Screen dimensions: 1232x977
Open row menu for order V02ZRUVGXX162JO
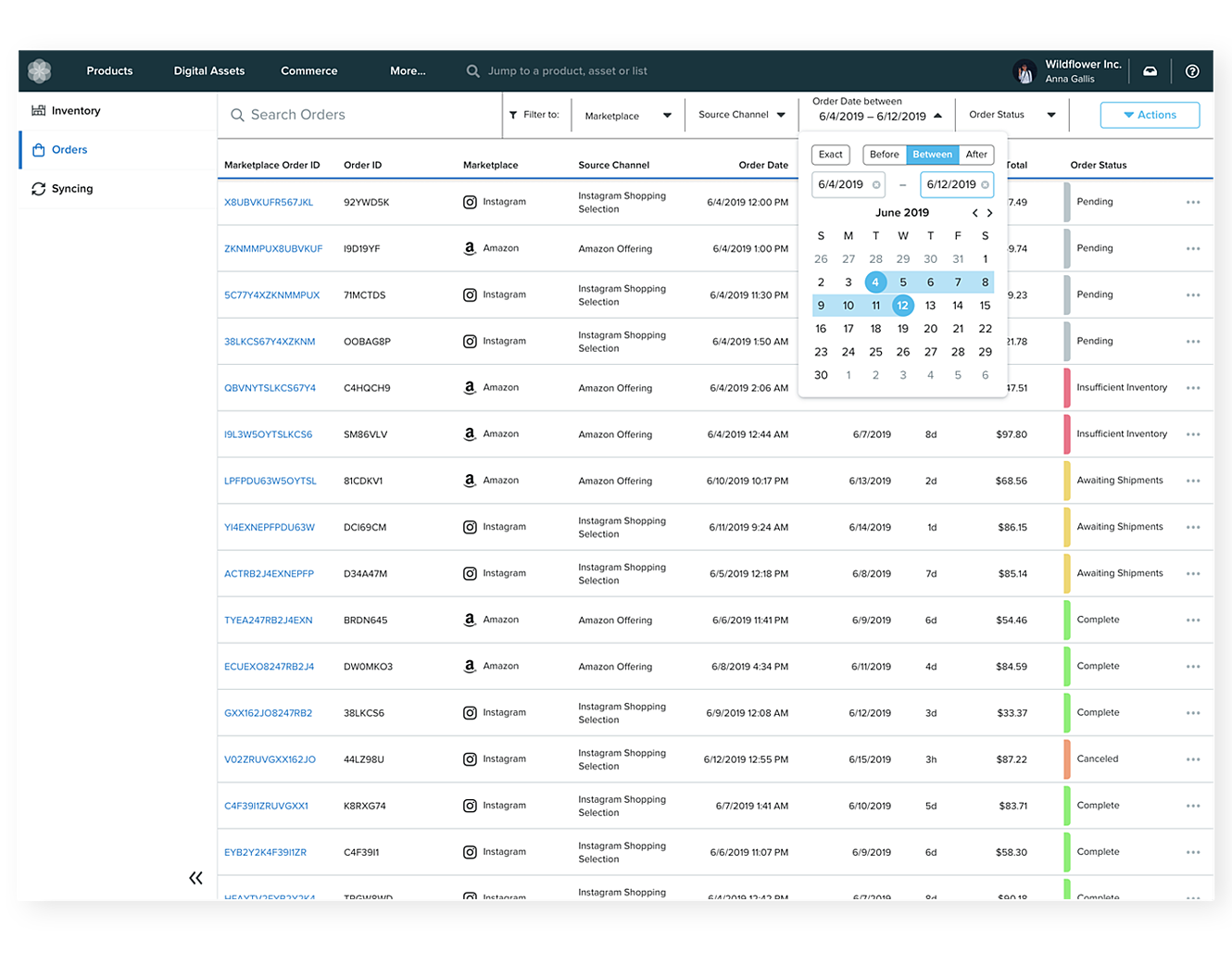coord(1193,759)
